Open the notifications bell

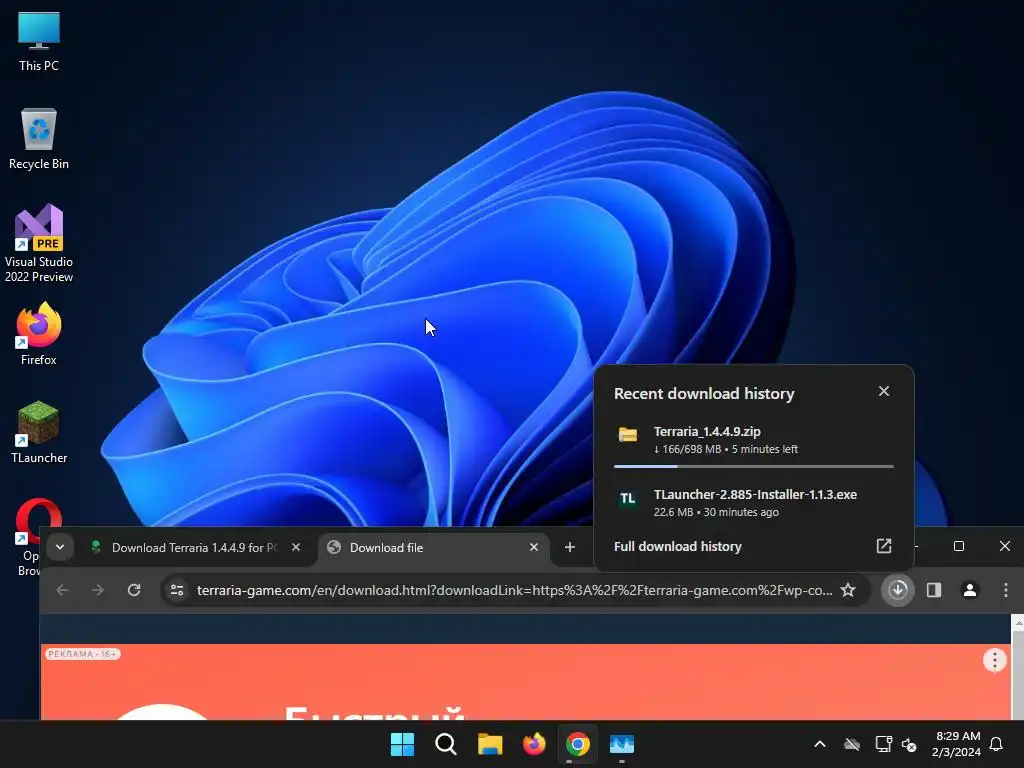[997, 744]
